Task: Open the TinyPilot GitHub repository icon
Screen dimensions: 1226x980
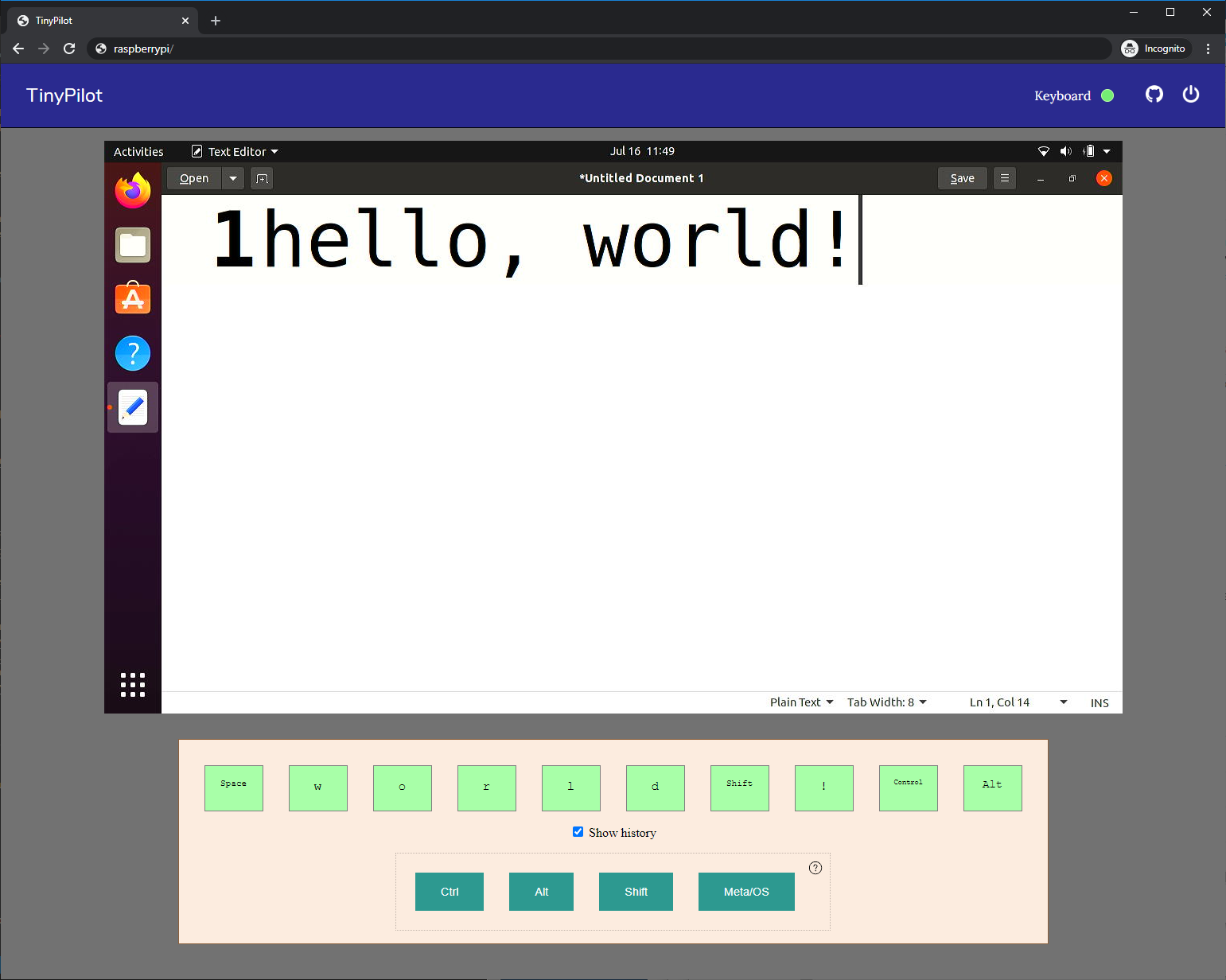Action: [1154, 95]
